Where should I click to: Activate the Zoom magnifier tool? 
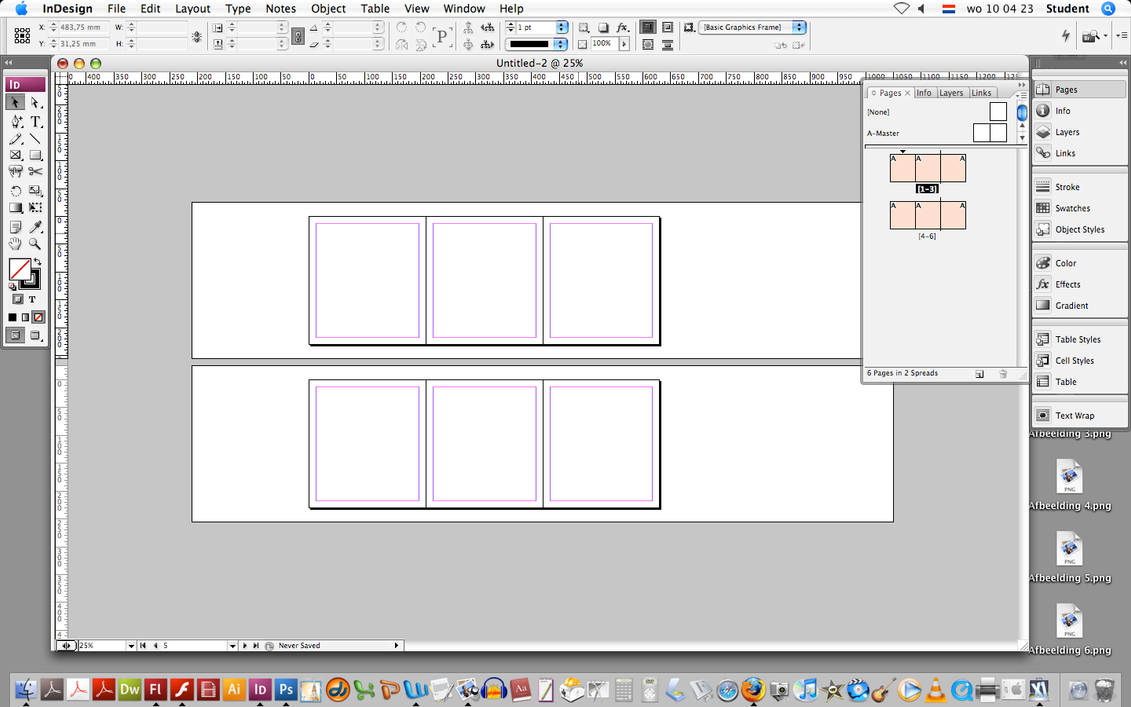coord(36,244)
